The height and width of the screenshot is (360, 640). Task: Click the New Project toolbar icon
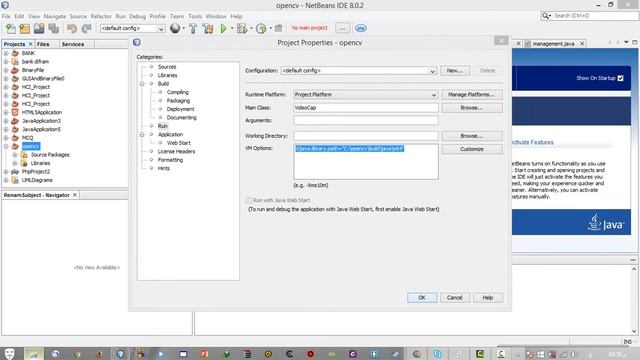click(24, 28)
